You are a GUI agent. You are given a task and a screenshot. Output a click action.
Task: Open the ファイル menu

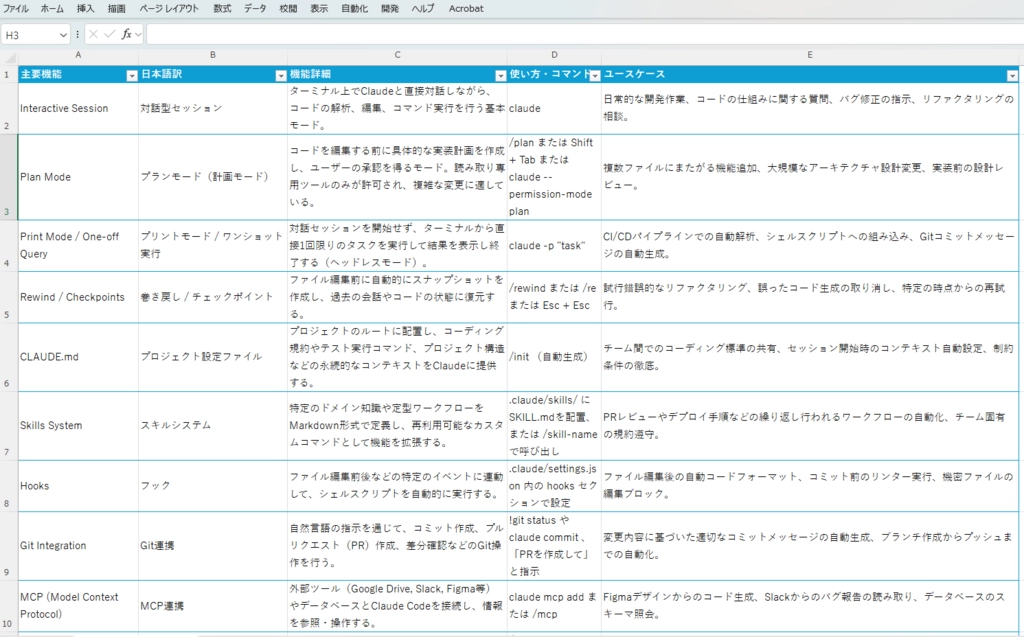(x=16, y=8)
